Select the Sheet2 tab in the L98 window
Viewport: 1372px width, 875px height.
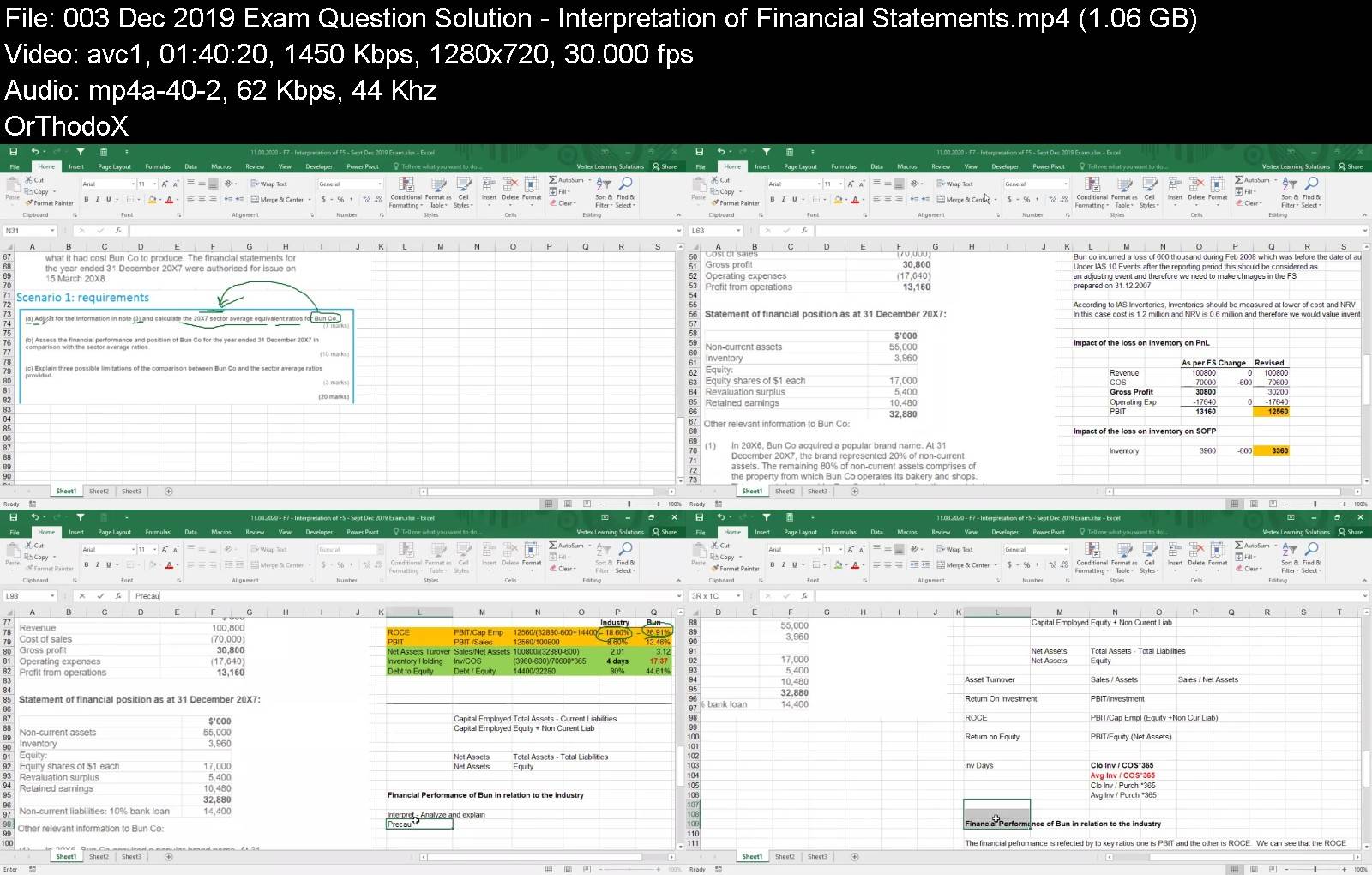(99, 856)
